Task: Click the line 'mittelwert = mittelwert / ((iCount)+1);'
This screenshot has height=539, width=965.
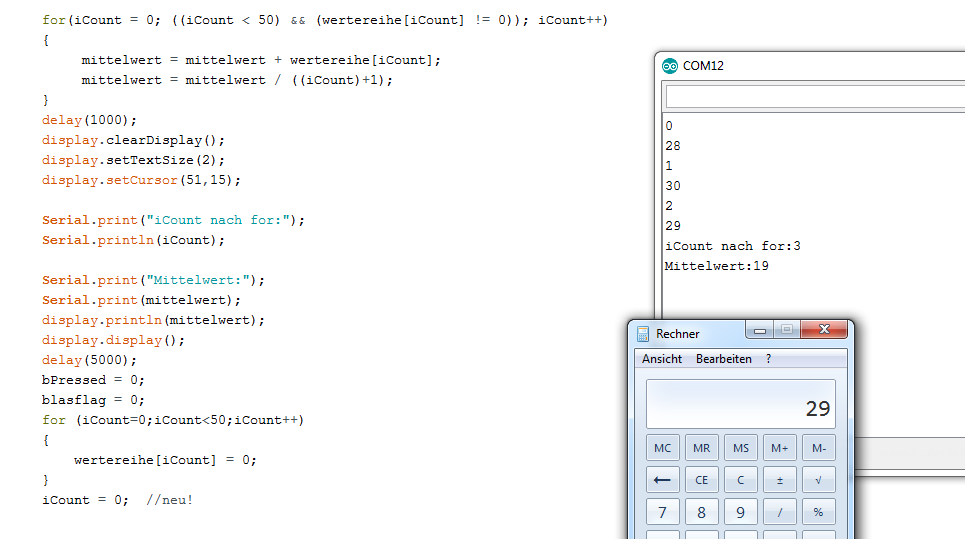Action: tap(237, 80)
